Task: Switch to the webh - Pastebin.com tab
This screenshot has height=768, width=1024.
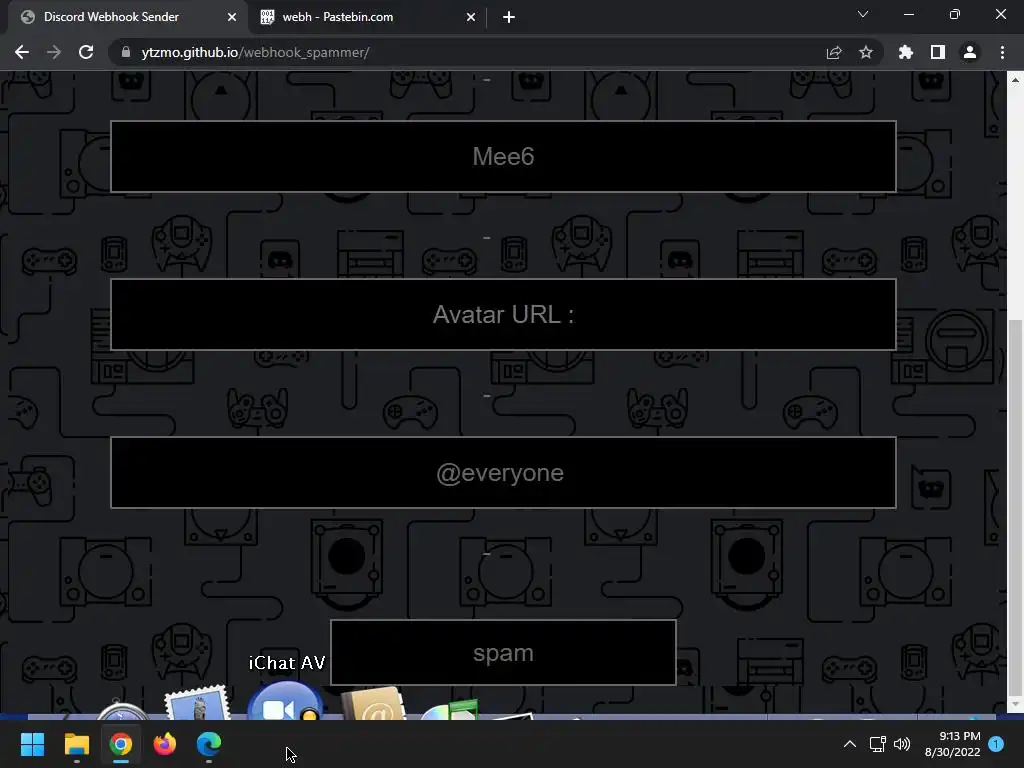Action: (368, 17)
